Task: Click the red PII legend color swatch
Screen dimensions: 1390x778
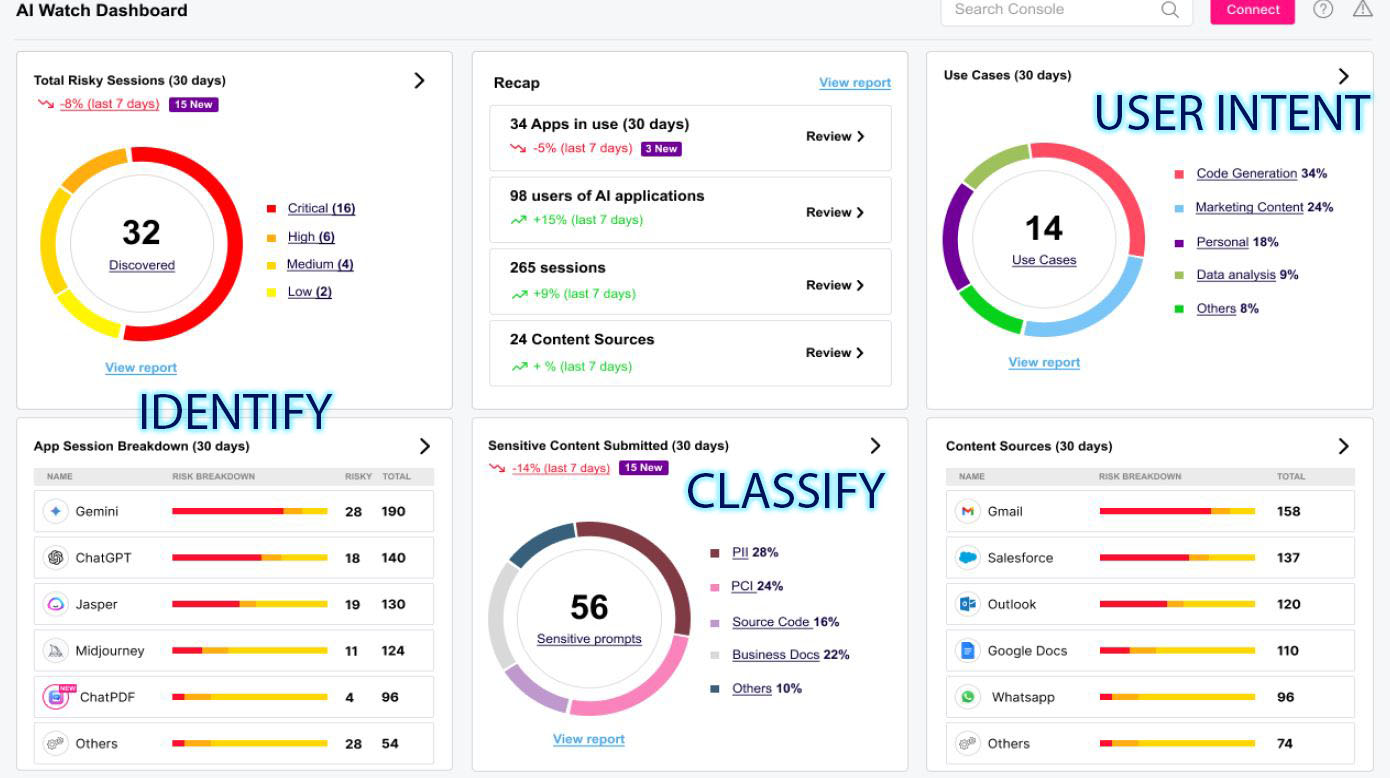Action: pos(715,553)
